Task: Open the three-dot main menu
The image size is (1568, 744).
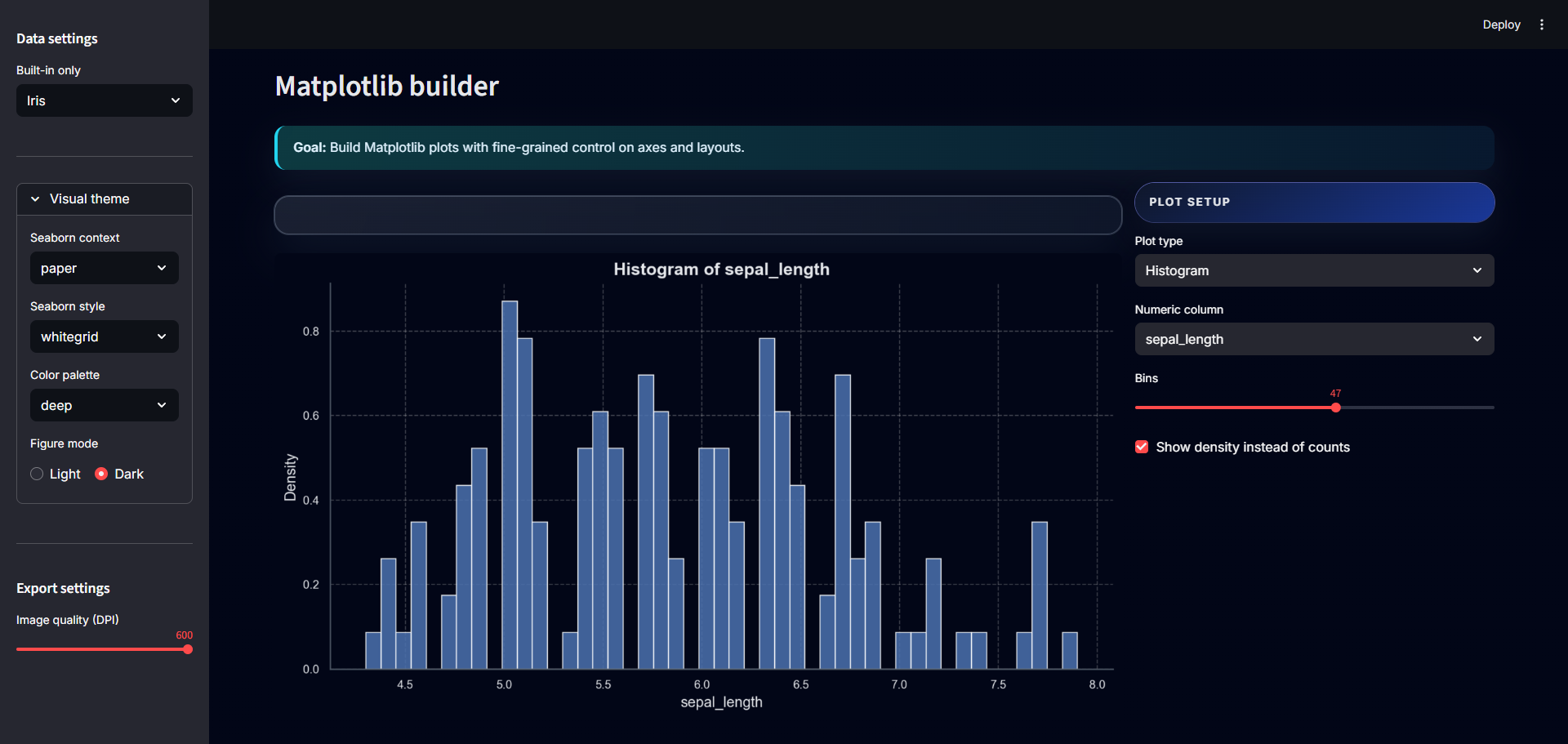Action: (1541, 25)
